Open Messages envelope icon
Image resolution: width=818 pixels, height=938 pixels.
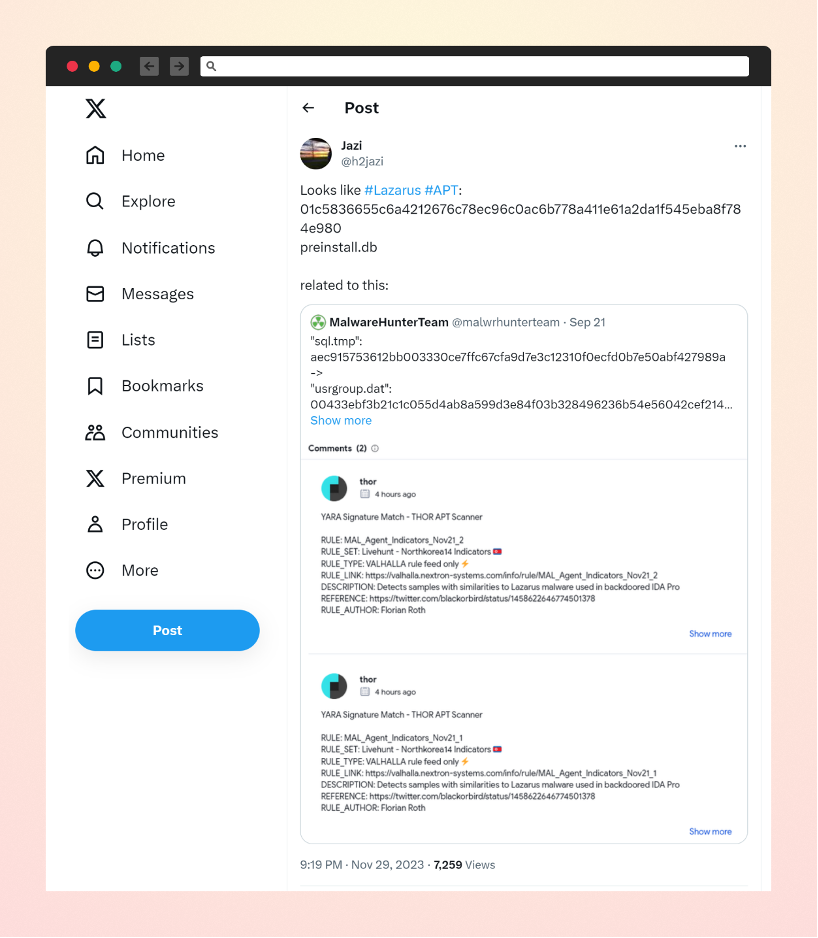tap(95, 294)
